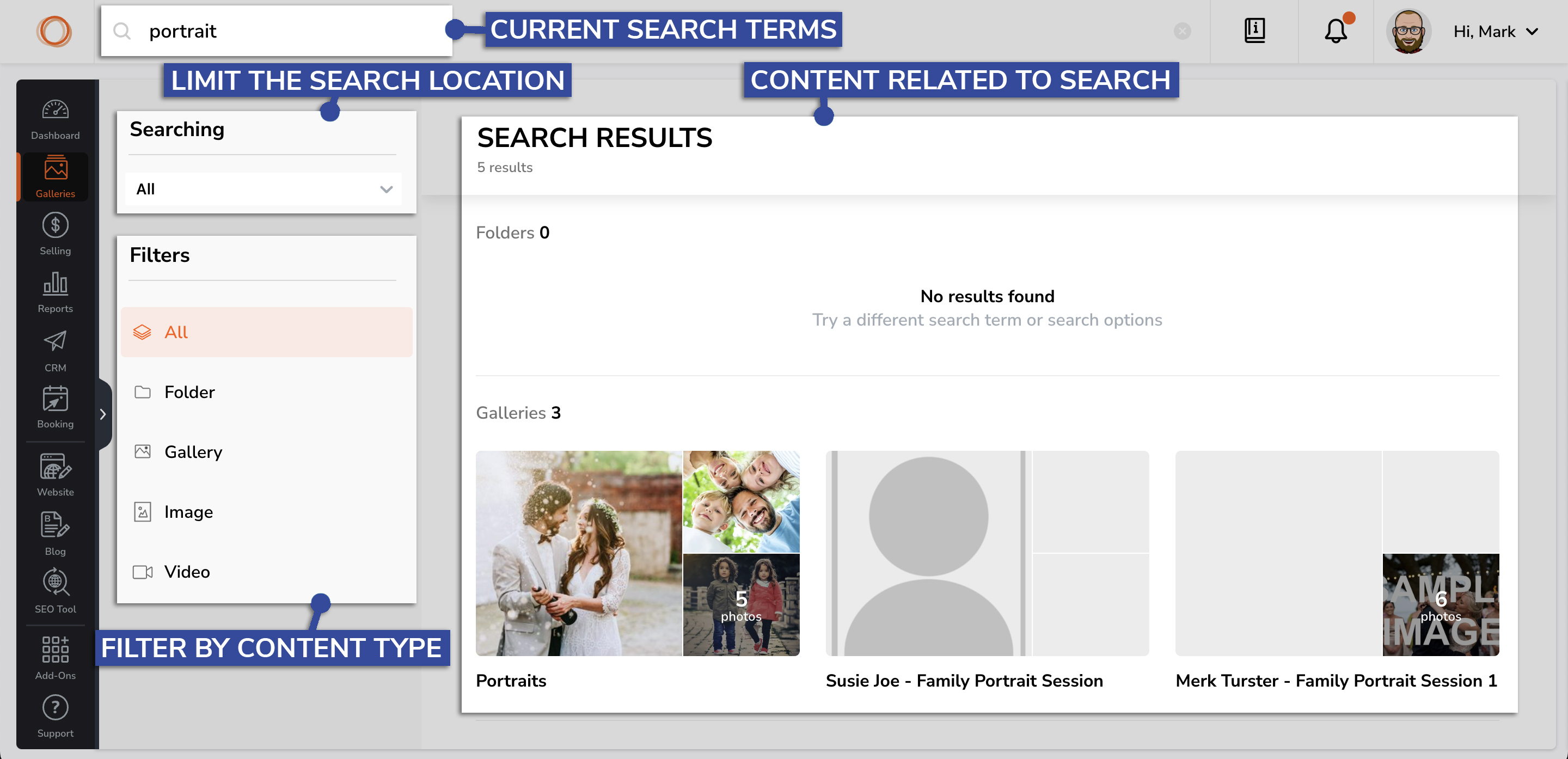Image resolution: width=1568 pixels, height=759 pixels.
Task: Open the Portraits gallery thumbnail
Action: [x=638, y=553]
